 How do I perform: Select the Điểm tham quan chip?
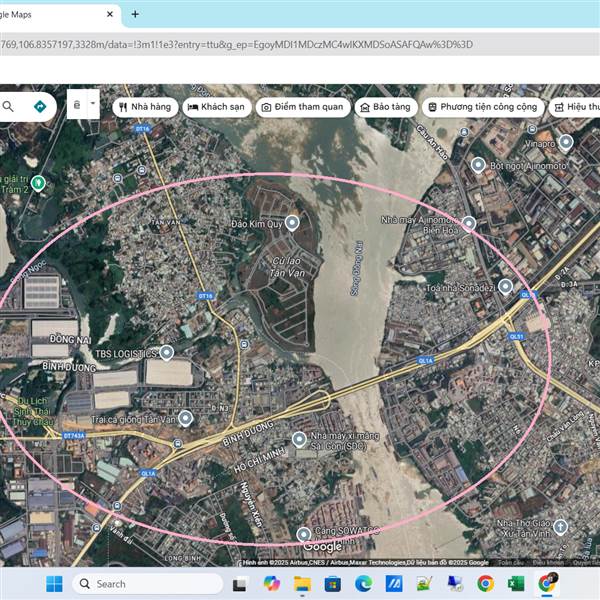coord(303,107)
